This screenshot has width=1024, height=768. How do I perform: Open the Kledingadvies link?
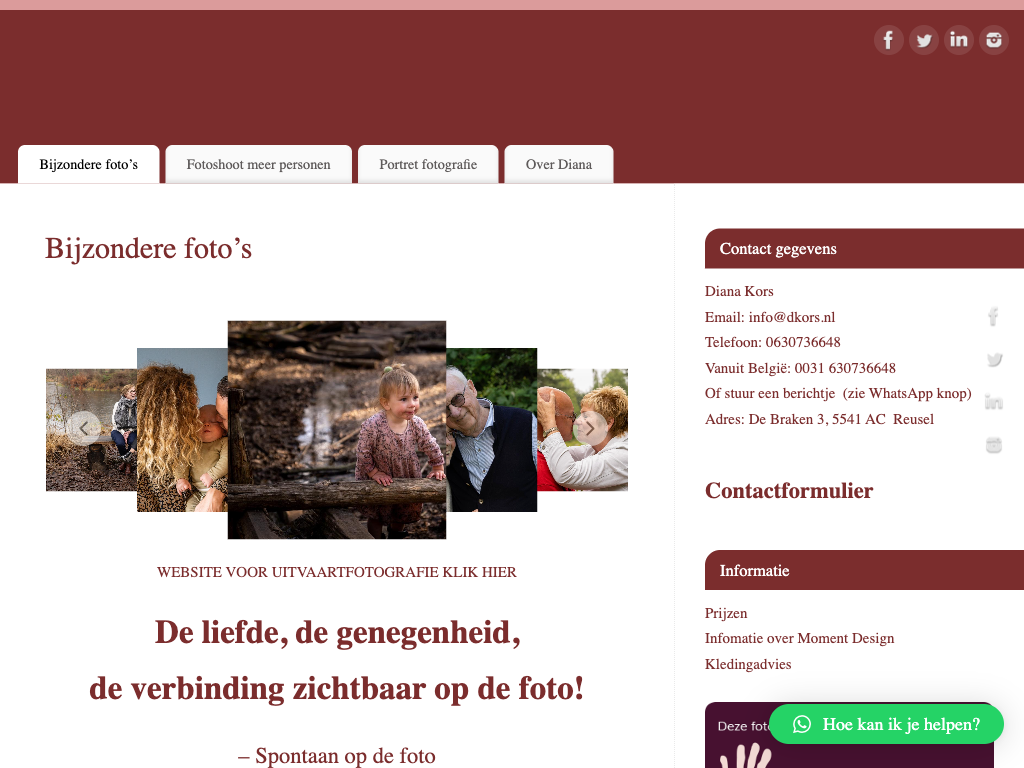point(748,664)
